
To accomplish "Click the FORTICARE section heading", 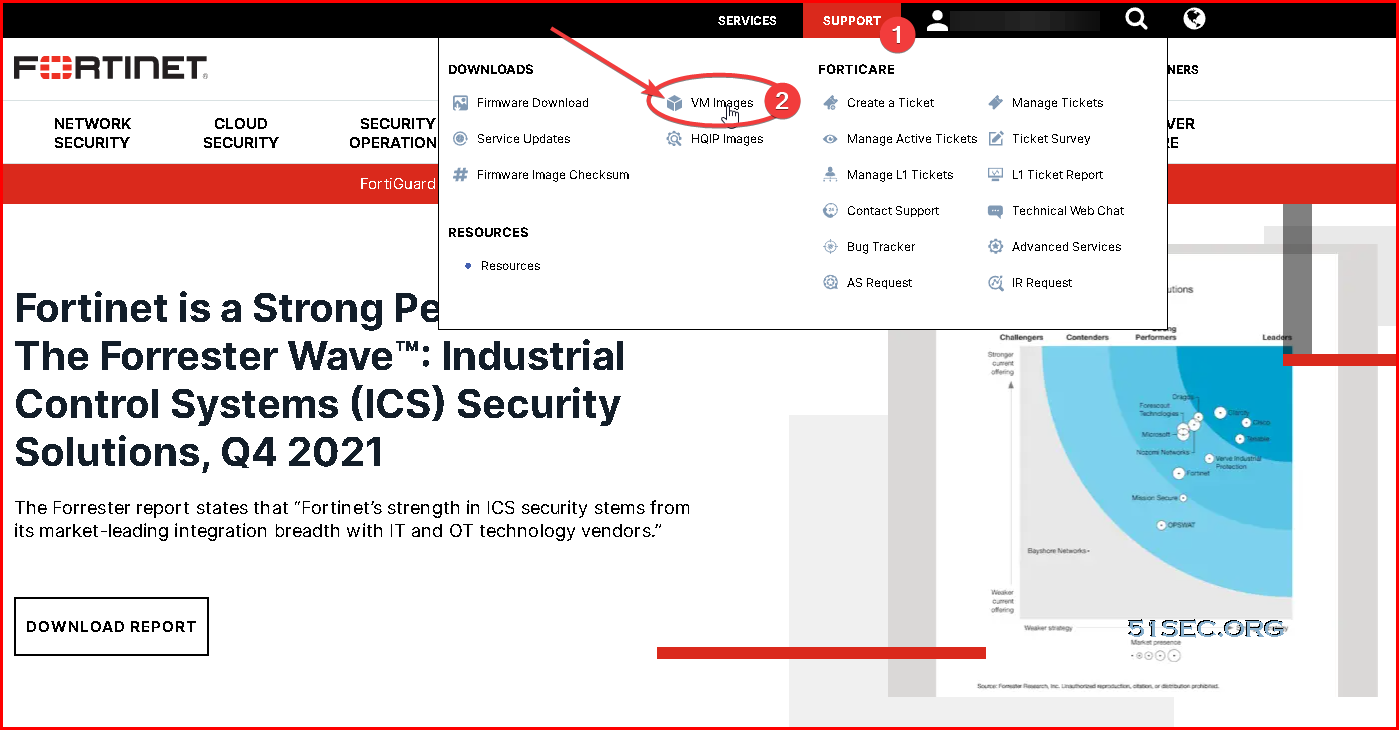I will pos(856,70).
